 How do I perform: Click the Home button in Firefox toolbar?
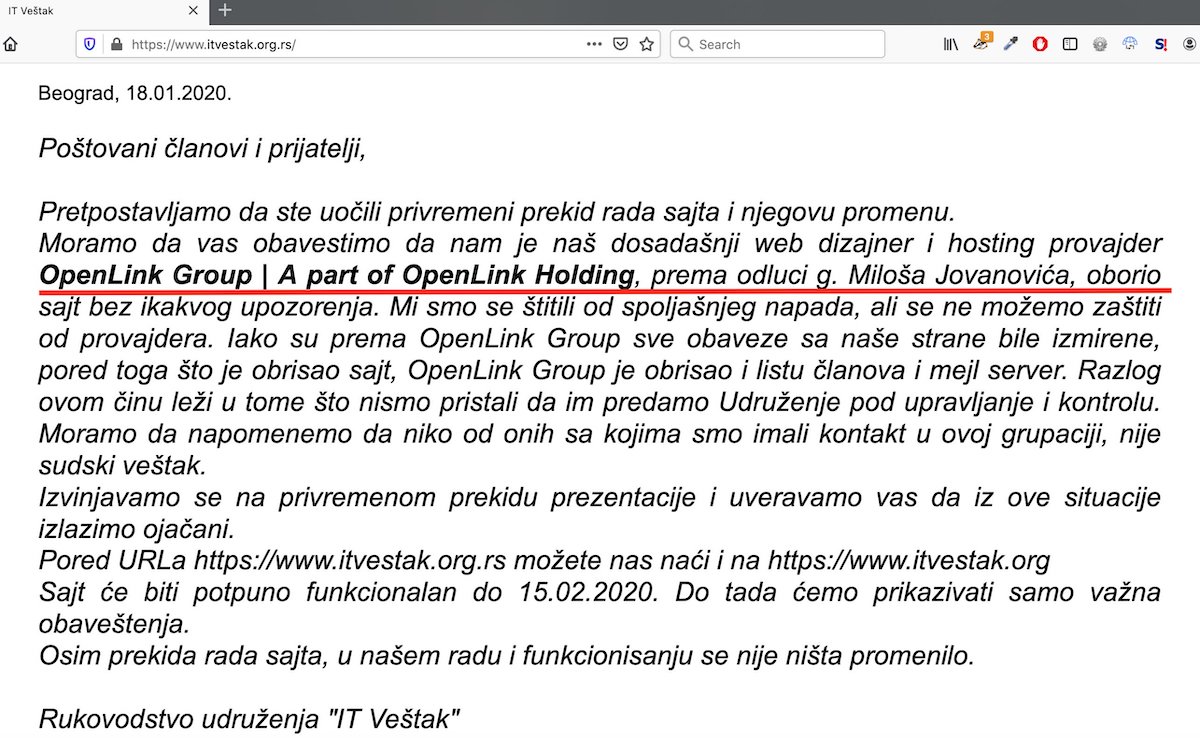tap(11, 44)
